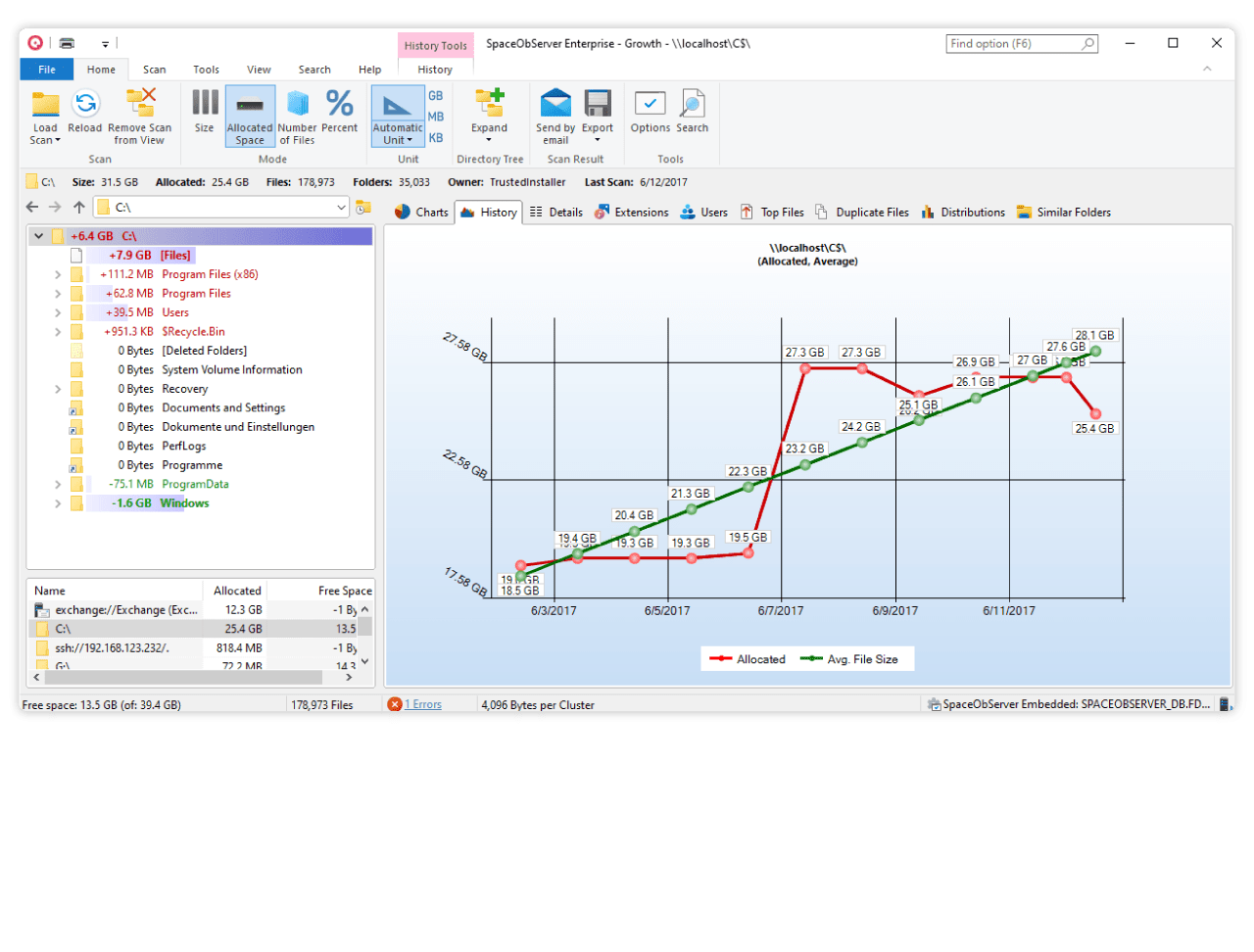Click the 1 Errors status bar link
This screenshot has width=1254, height=952.
point(425,704)
